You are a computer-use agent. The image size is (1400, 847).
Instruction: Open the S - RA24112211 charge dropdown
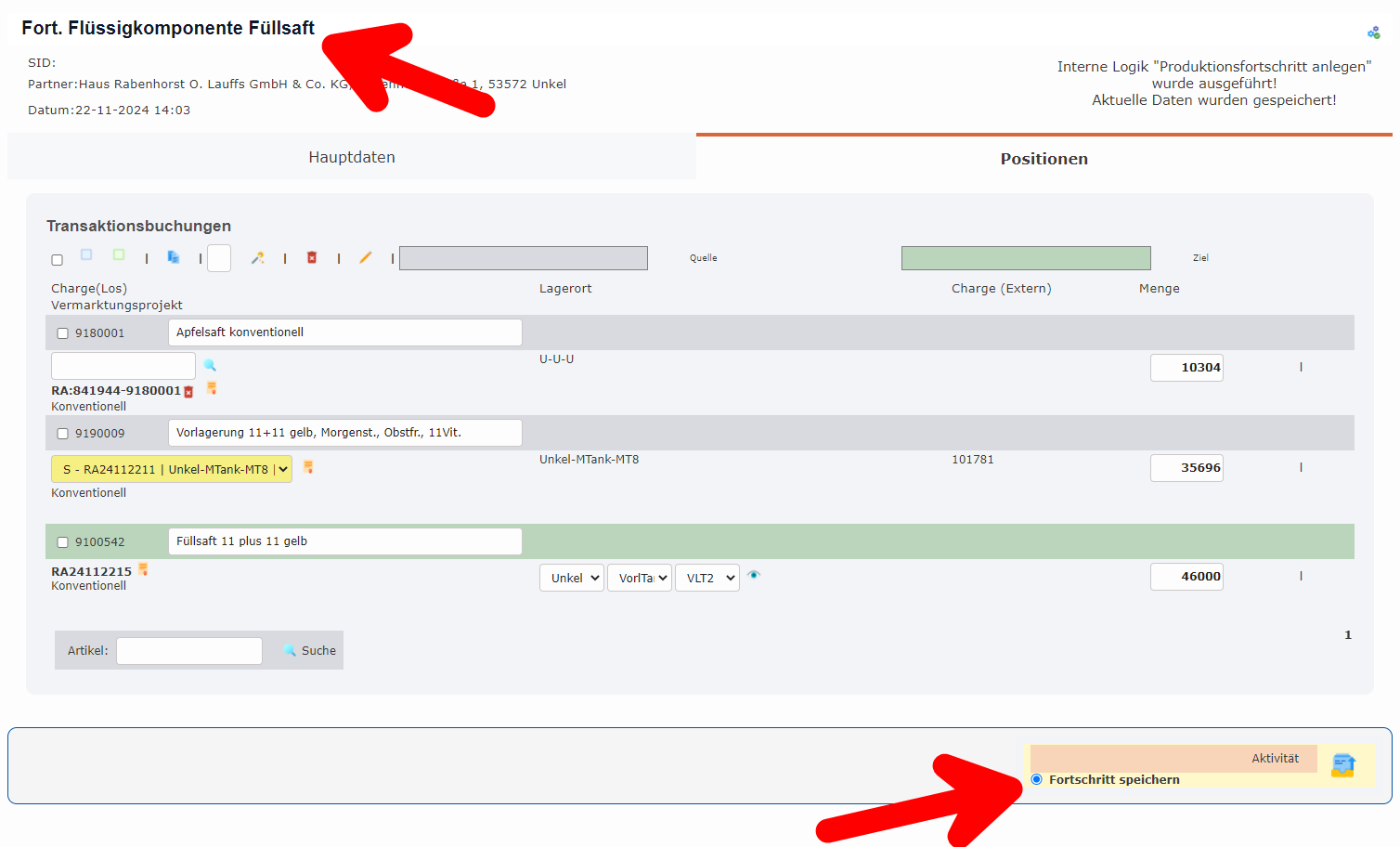(x=172, y=469)
